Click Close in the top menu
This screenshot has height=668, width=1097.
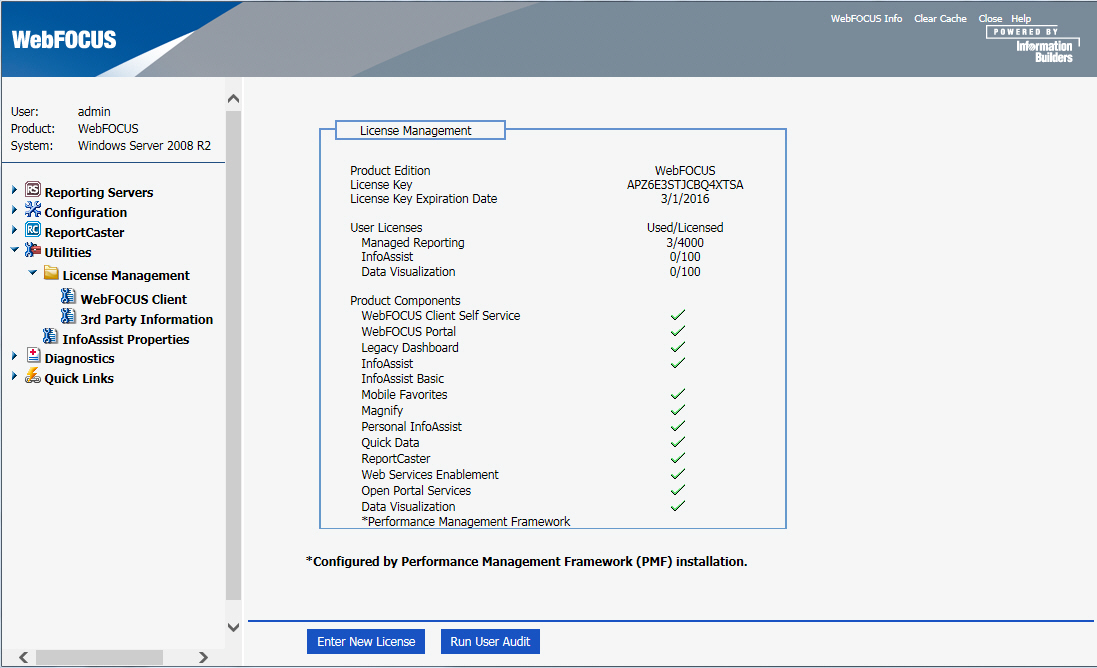pos(990,19)
